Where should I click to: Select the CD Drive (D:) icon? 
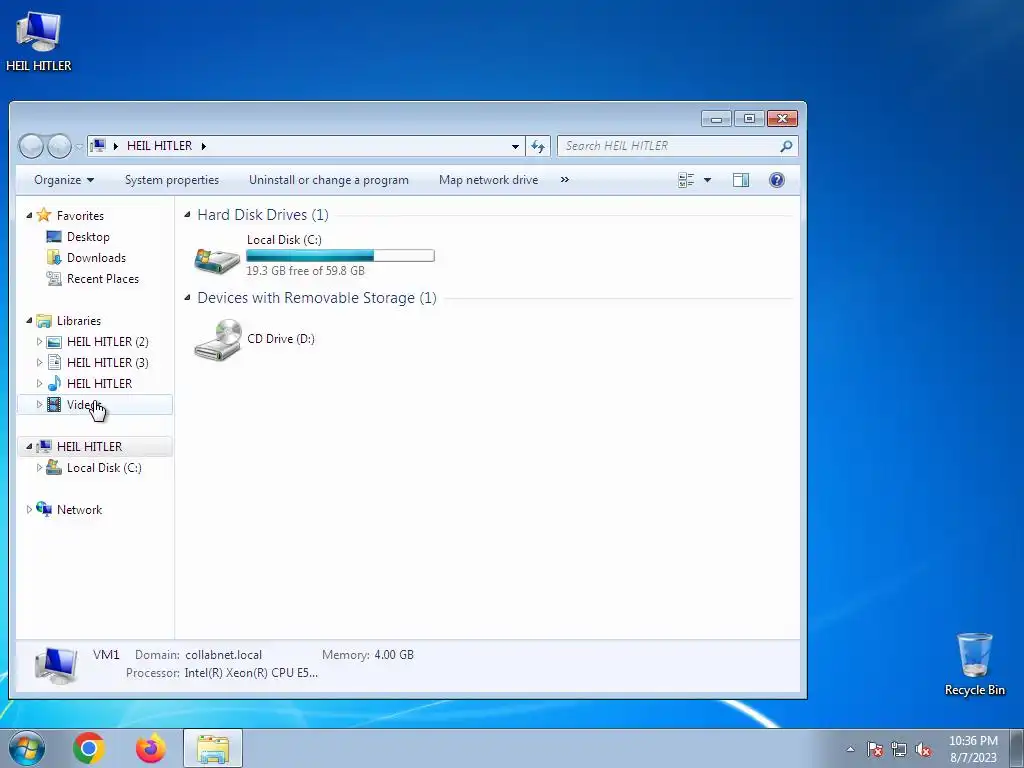[218, 339]
